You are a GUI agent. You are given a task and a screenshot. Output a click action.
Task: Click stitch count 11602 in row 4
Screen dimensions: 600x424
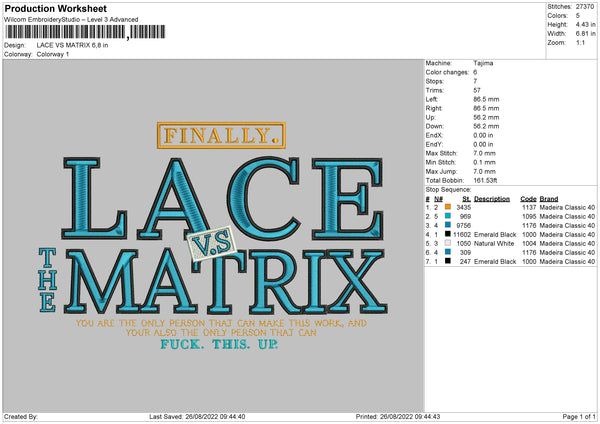click(x=462, y=235)
